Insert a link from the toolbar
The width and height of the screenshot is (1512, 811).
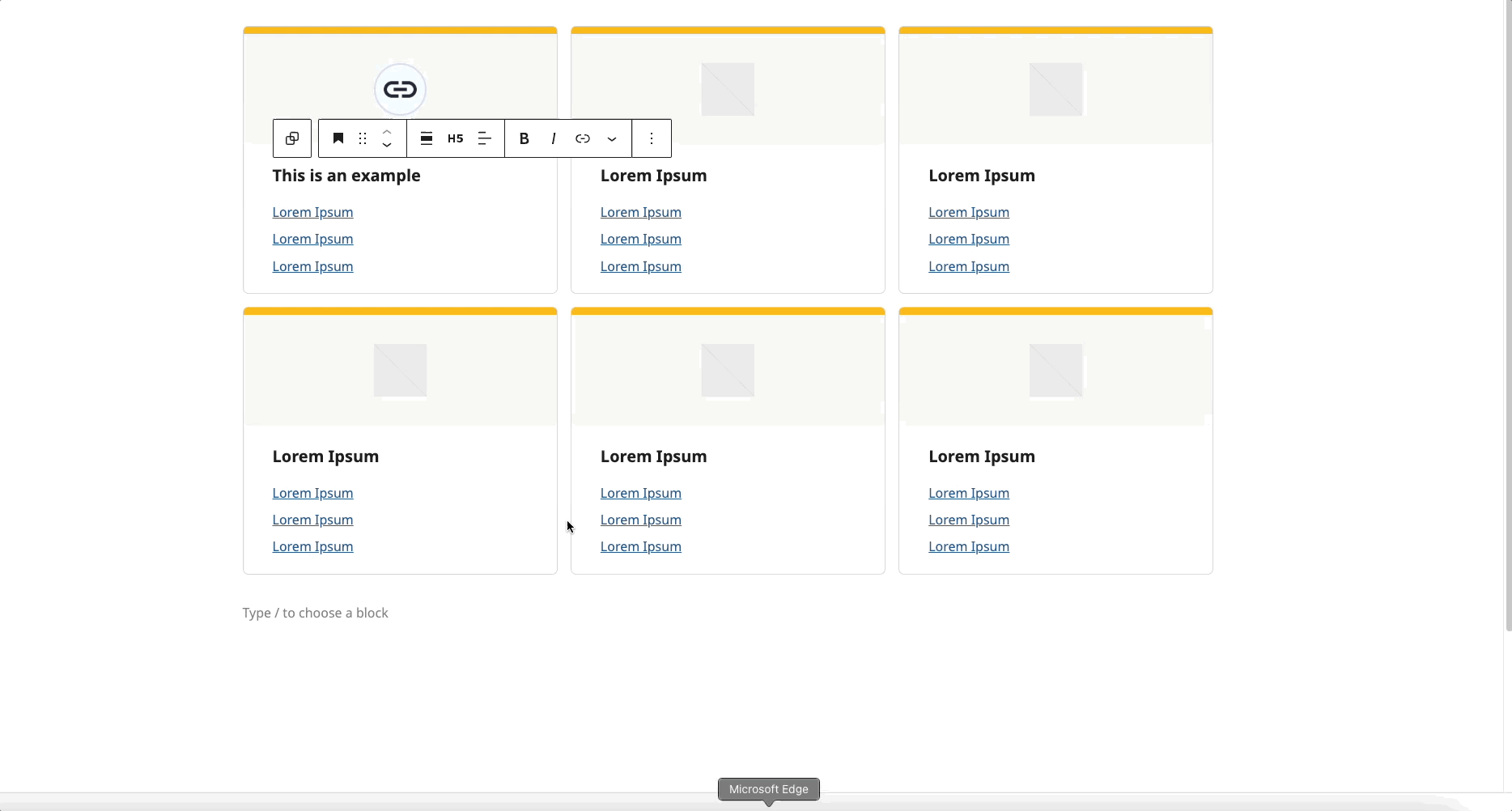(x=583, y=138)
